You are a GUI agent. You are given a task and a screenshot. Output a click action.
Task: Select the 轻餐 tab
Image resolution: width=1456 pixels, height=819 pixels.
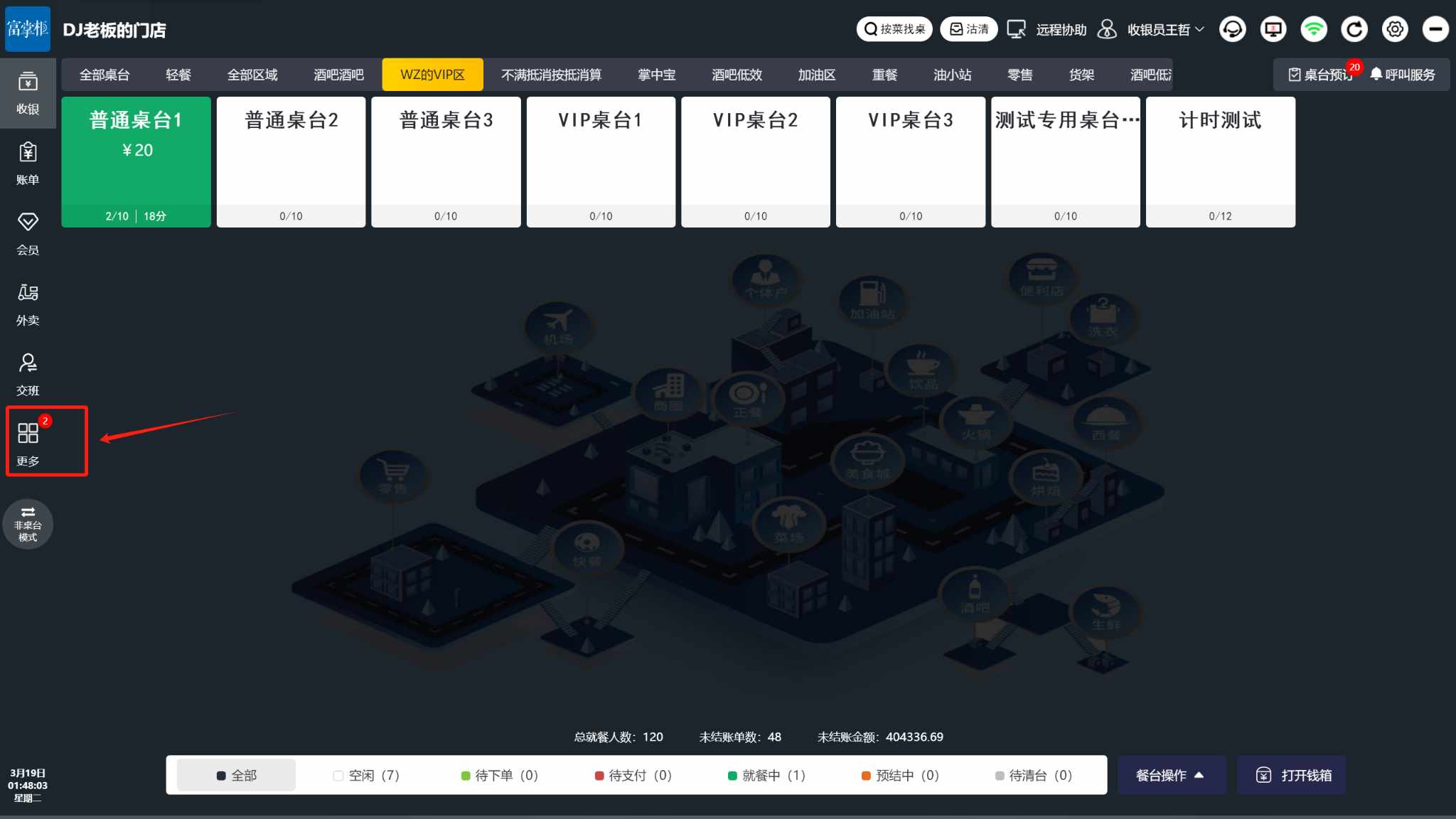coord(178,75)
